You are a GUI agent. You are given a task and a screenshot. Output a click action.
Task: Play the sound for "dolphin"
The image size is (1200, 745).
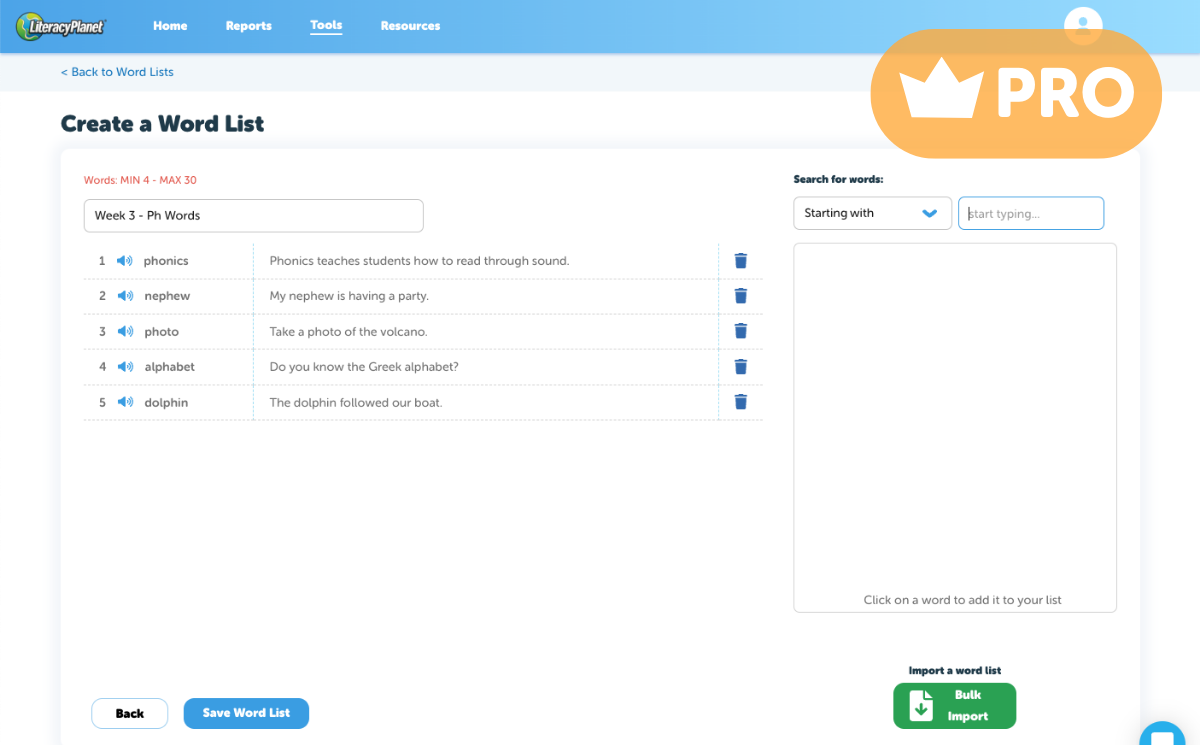tap(124, 402)
